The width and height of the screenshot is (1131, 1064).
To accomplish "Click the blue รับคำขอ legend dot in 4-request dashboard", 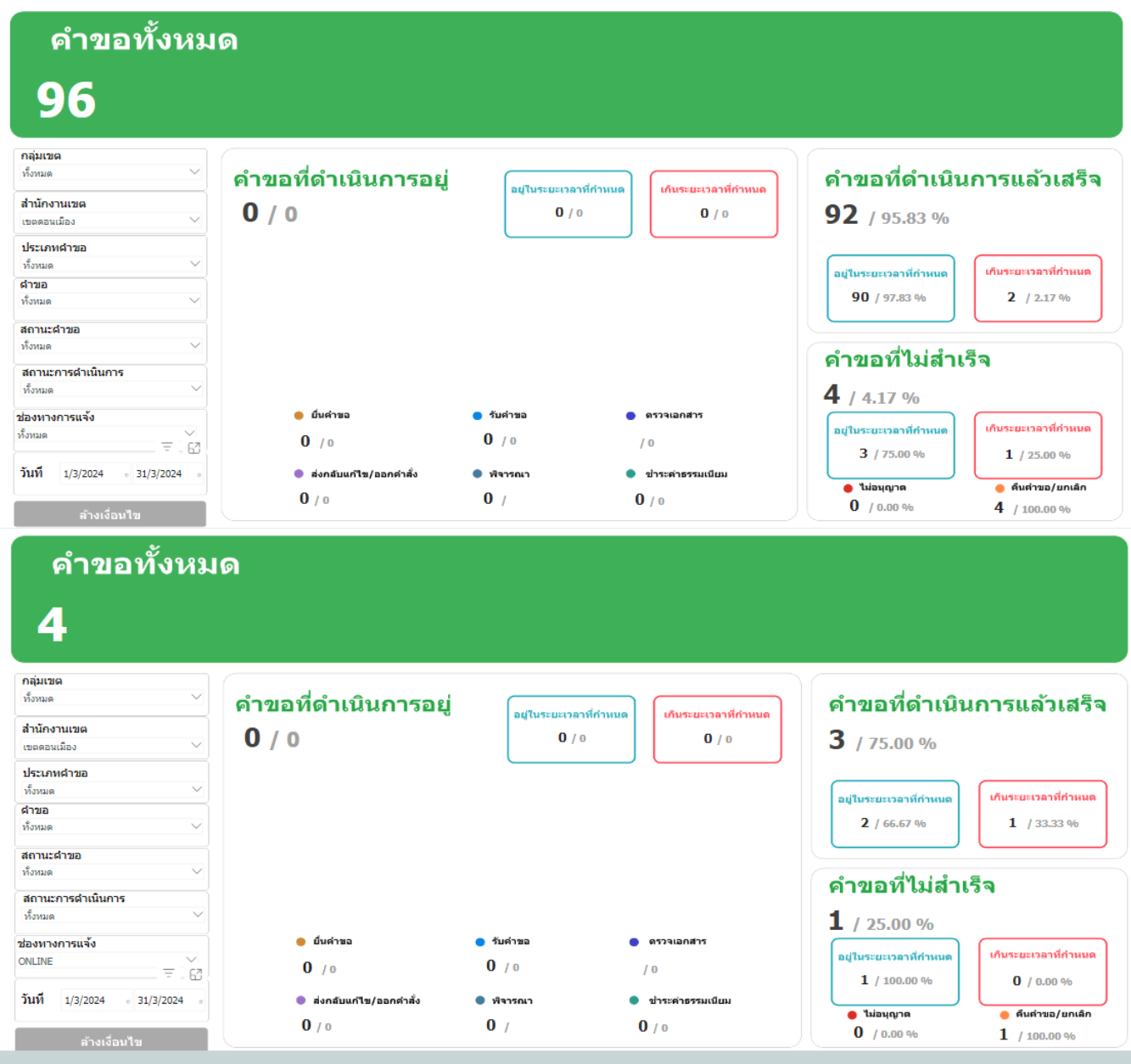I will coord(480,942).
